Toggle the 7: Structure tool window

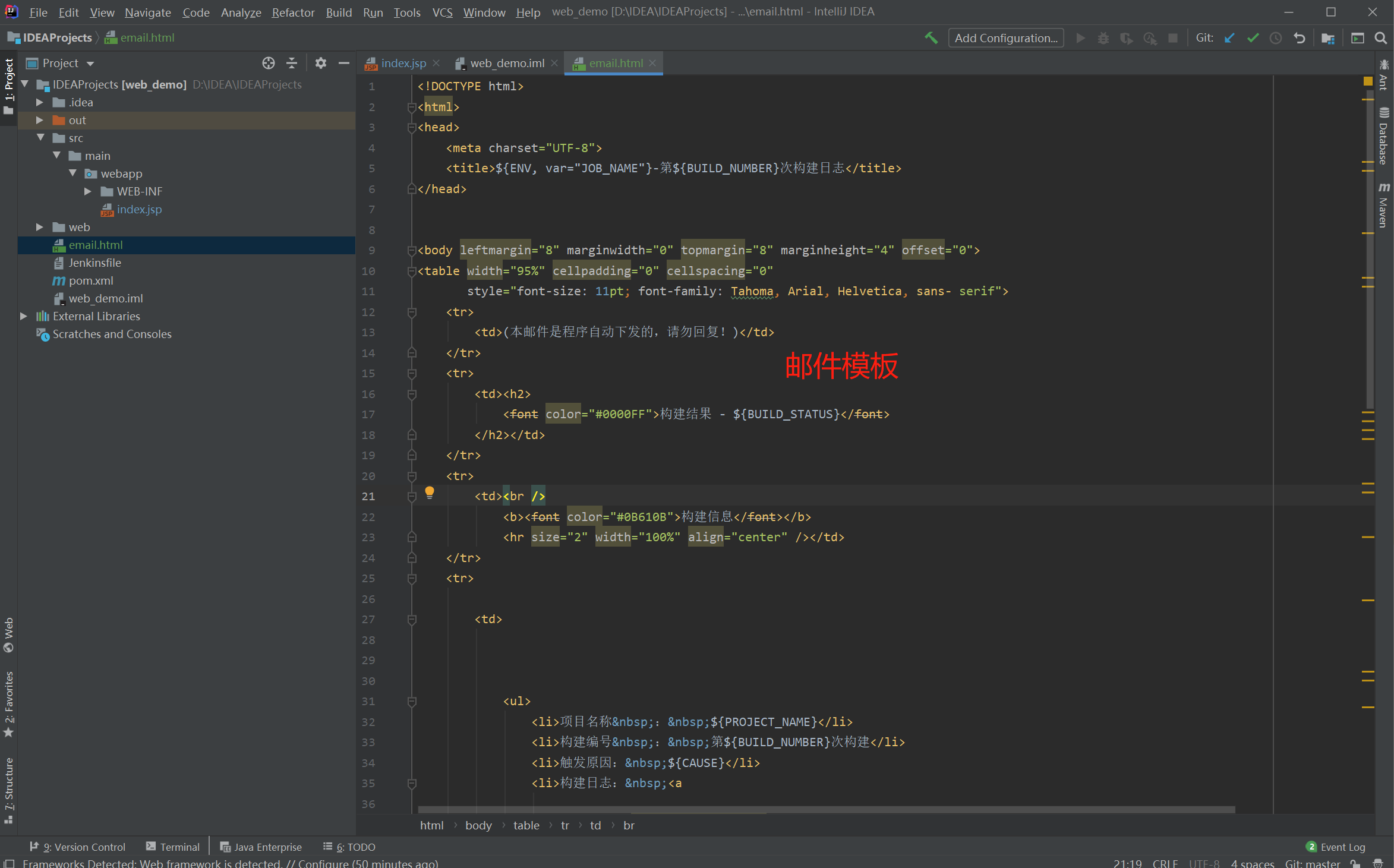9,791
